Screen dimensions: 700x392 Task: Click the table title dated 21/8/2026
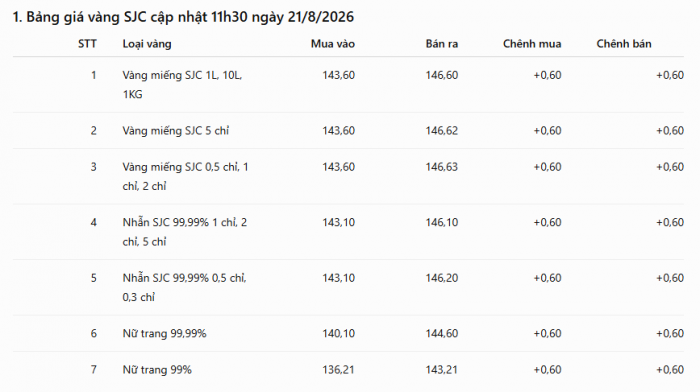coord(183,17)
